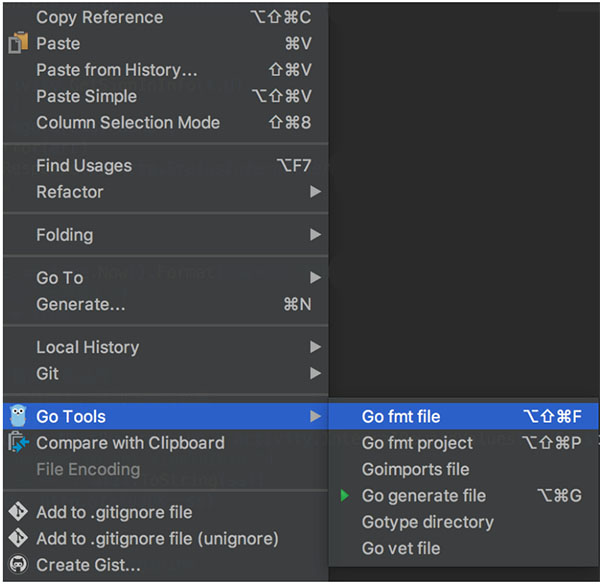Click the icon beside Add to .gitignore file (unignore)
The height and width of the screenshot is (584, 600).
pyautogui.click(x=17, y=539)
